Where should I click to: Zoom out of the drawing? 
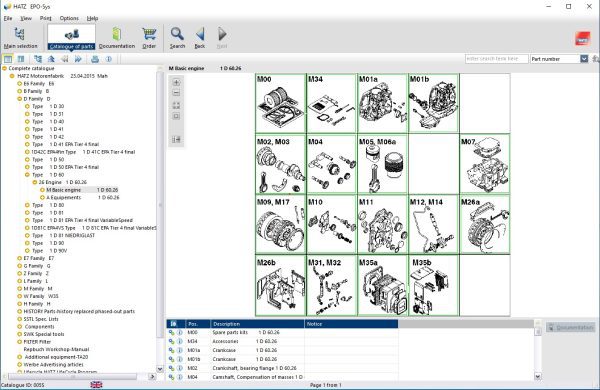tap(176, 93)
